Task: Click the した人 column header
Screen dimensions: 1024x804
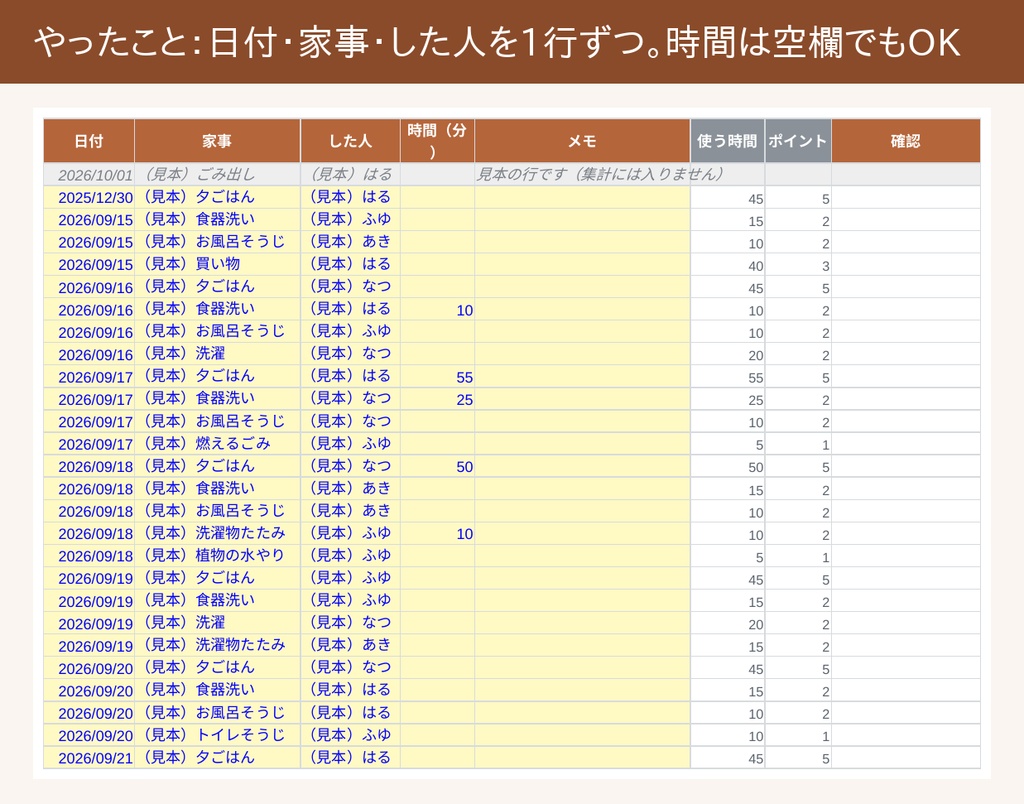Action: [x=350, y=140]
